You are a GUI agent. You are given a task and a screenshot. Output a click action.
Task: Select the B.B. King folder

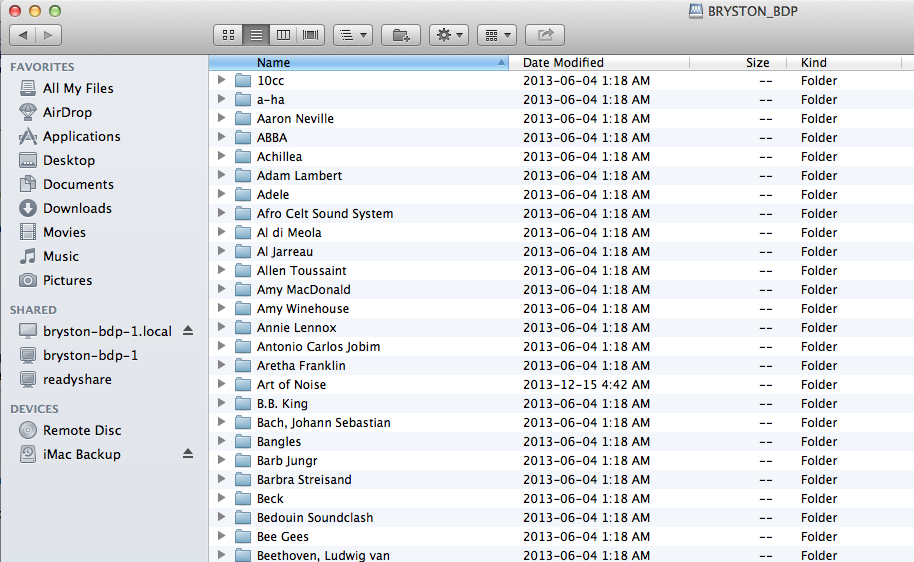[282, 403]
